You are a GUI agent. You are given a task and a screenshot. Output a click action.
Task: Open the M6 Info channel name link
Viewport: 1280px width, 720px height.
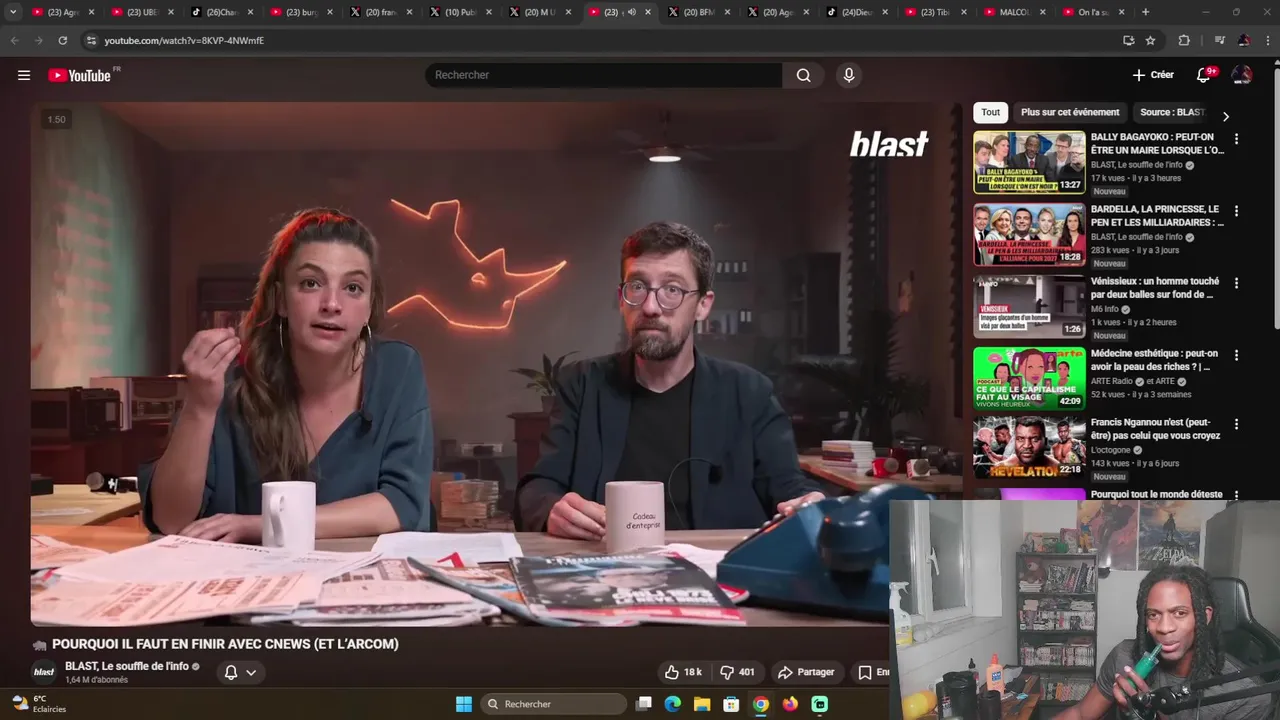point(1105,309)
